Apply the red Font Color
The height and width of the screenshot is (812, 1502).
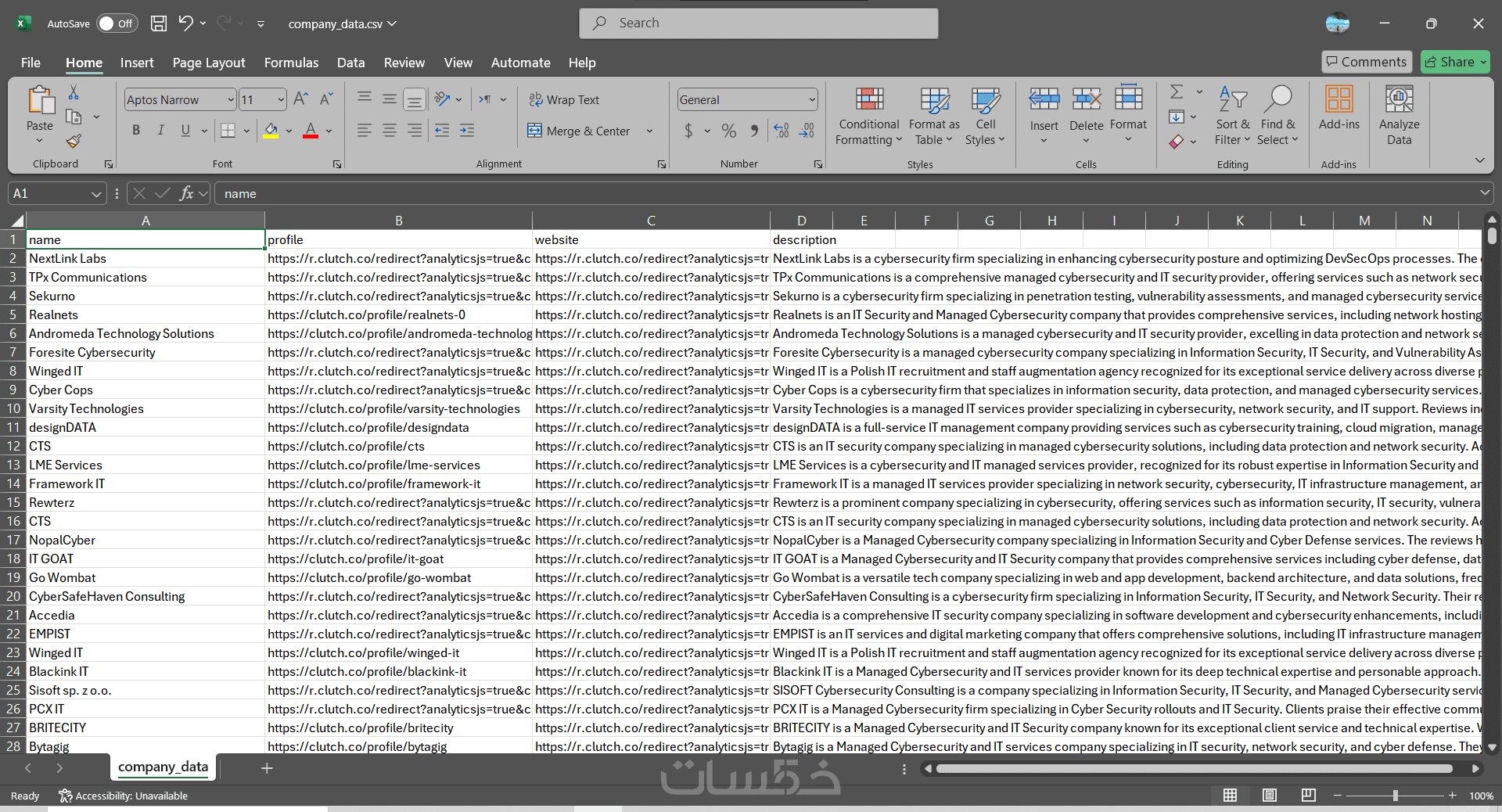(x=311, y=131)
